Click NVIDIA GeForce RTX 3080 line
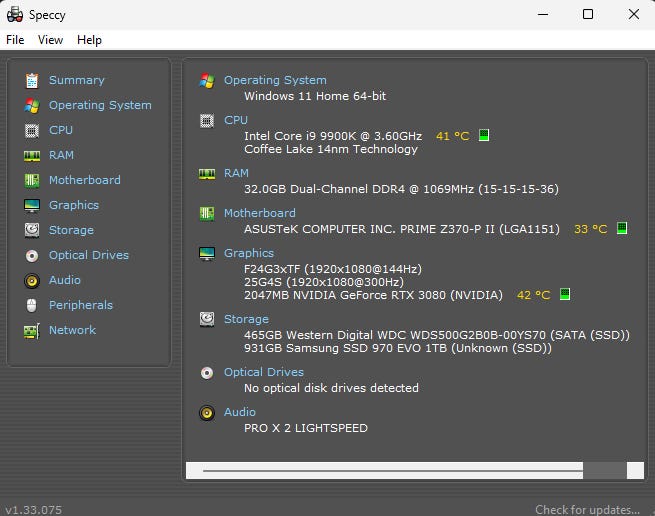This screenshot has height=516, width=655. tap(373, 295)
